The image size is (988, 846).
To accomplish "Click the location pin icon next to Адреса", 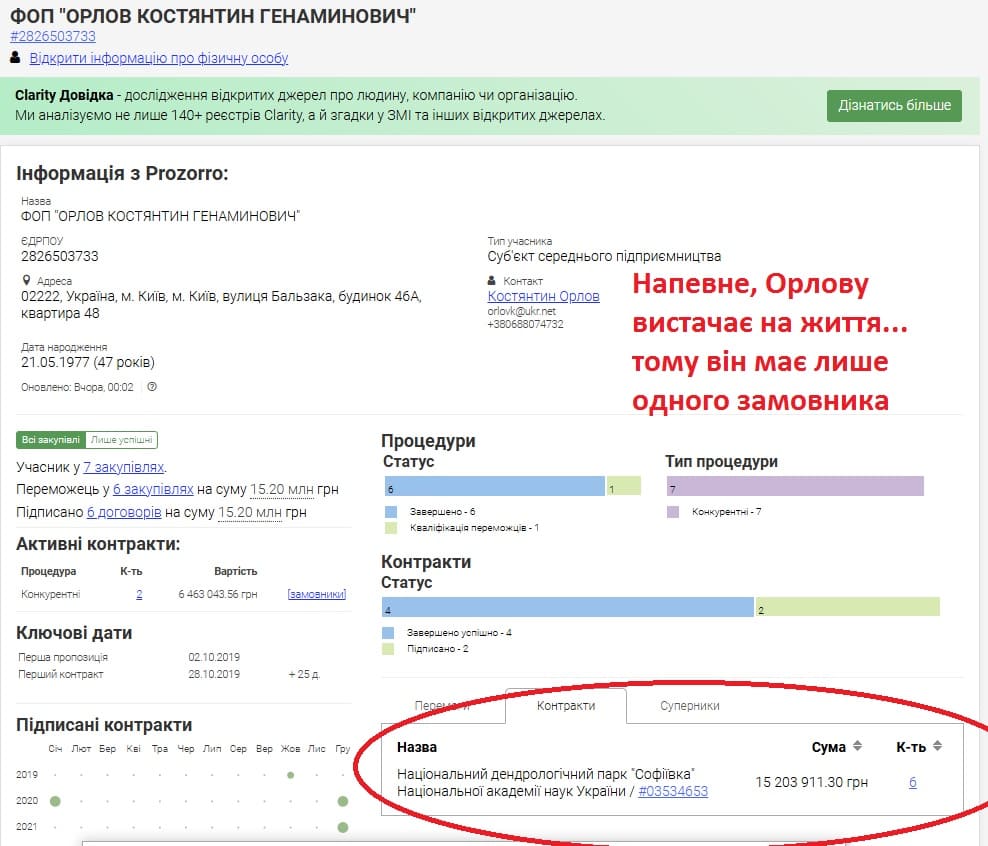I will (x=26, y=281).
